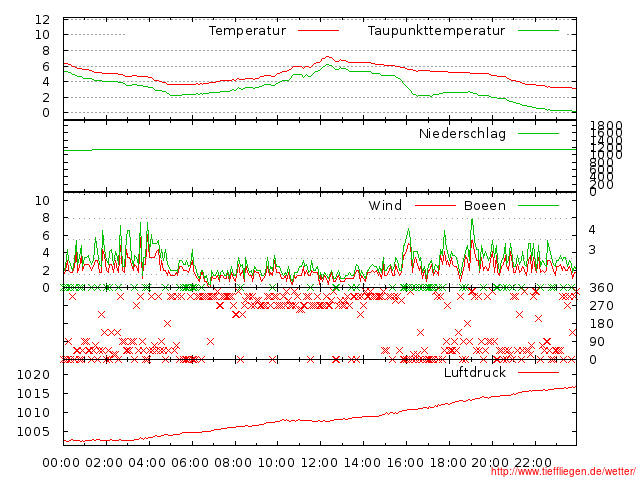Click the Wind legend label
The image size is (640, 480).
pos(385,205)
